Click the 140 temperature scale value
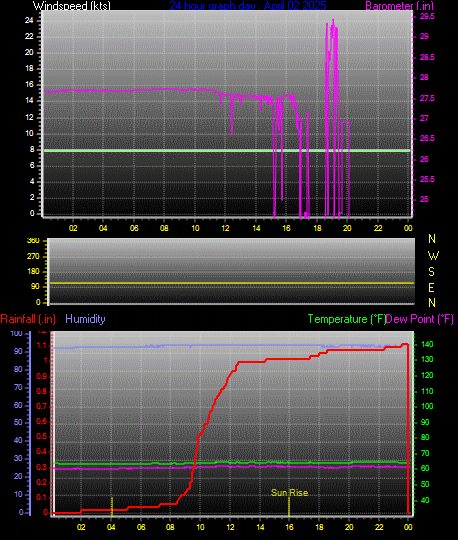The height and width of the screenshot is (540, 458). [427, 344]
